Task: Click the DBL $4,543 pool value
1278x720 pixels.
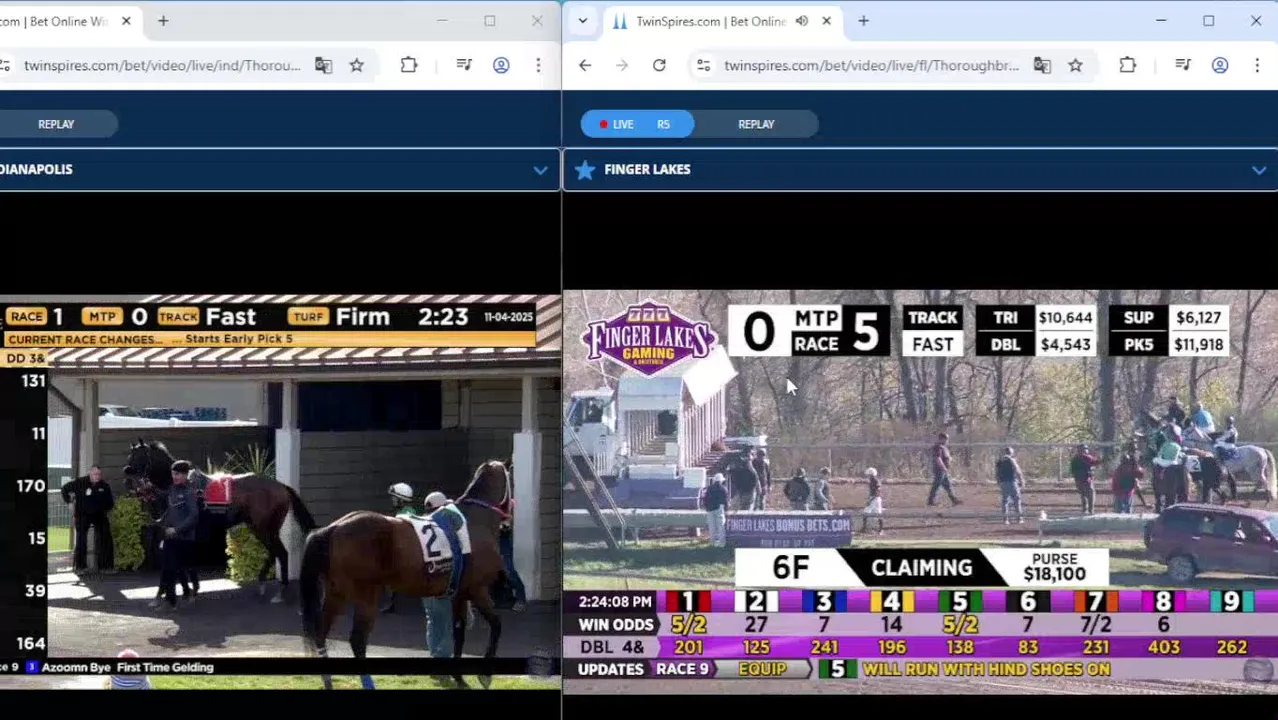Action: coord(1065,345)
